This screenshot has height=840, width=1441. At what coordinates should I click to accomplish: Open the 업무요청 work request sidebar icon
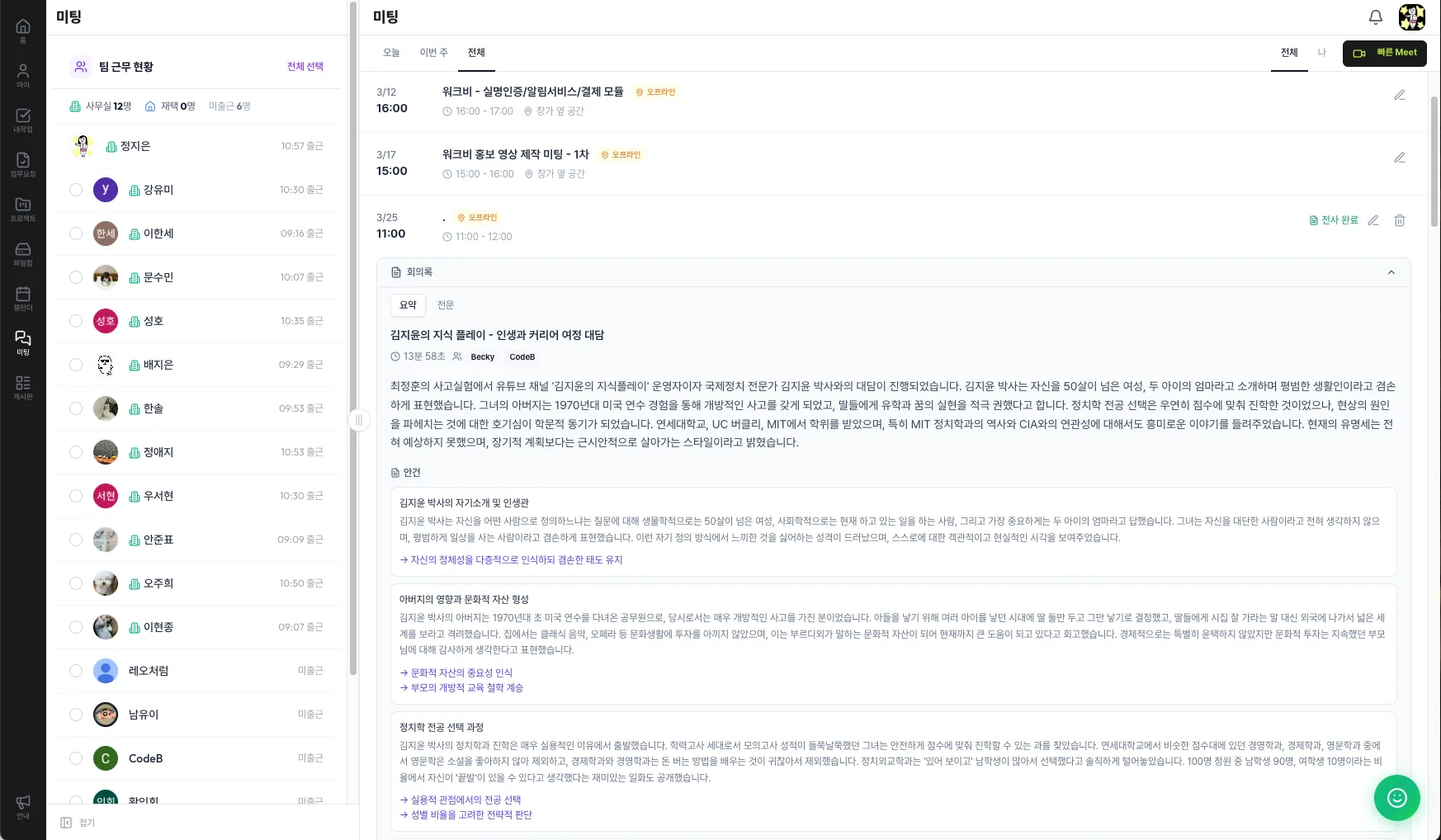[x=23, y=164]
